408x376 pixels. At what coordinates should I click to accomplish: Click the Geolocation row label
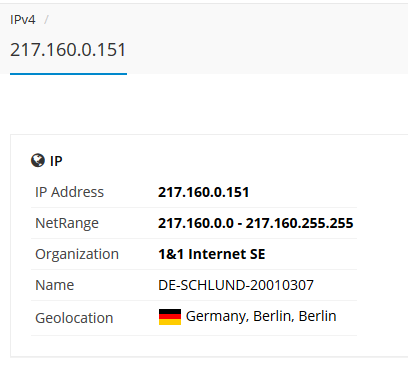click(74, 318)
